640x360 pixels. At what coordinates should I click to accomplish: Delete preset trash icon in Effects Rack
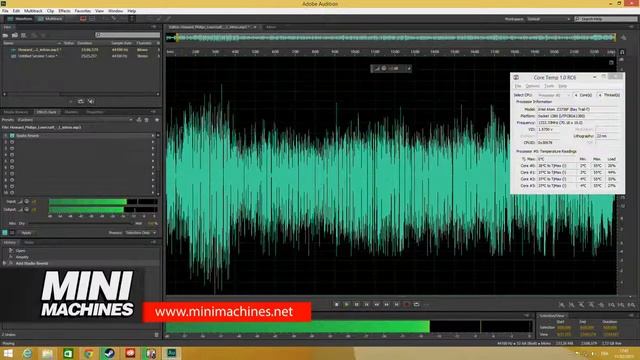147,120
